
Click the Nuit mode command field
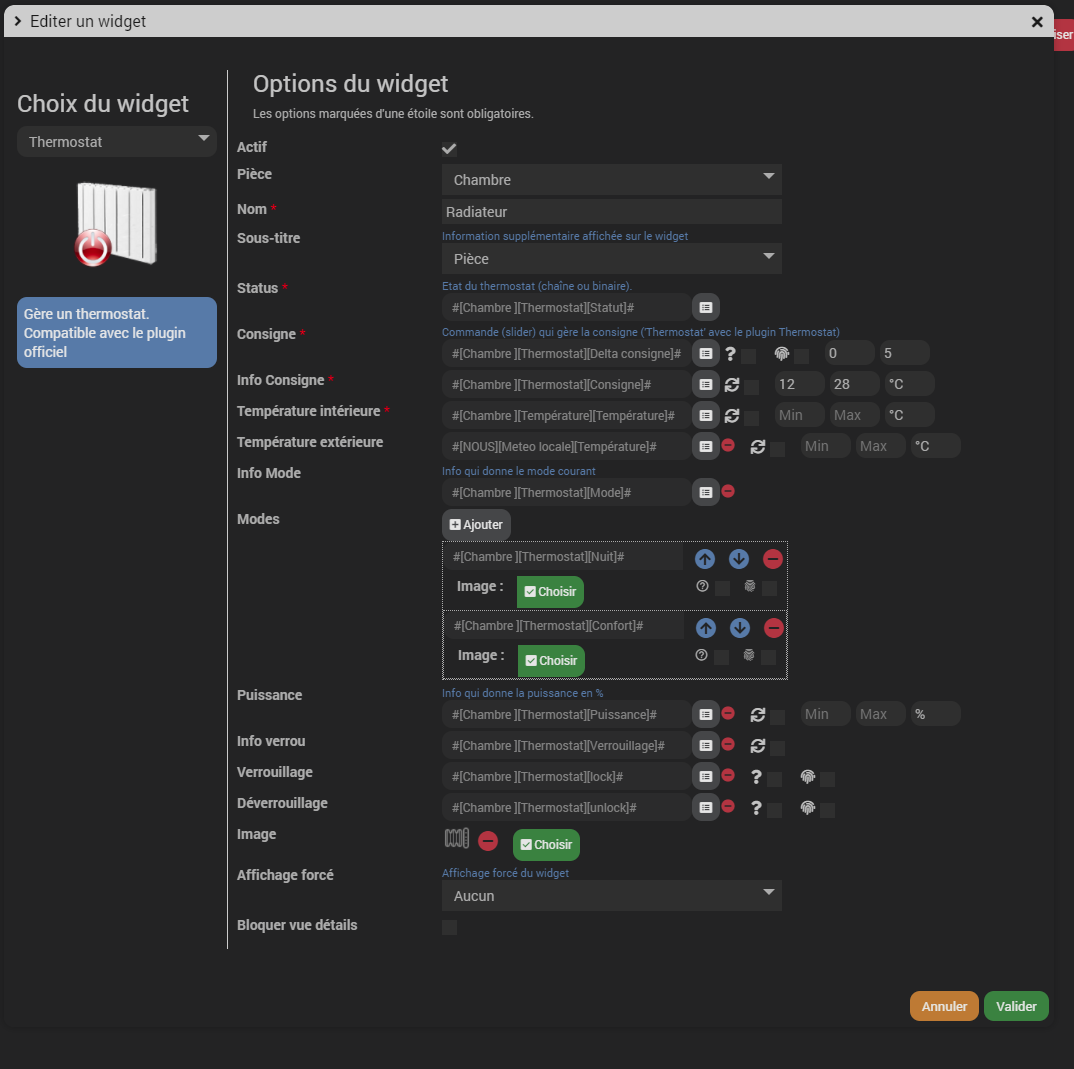[x=562, y=557]
